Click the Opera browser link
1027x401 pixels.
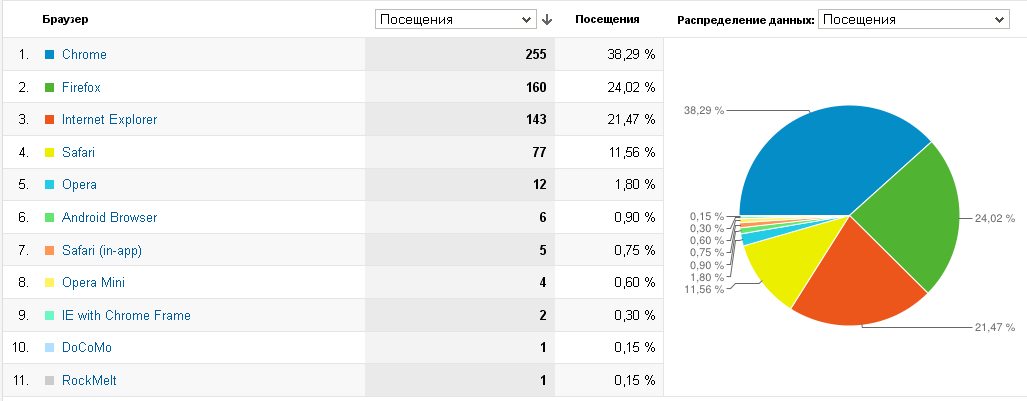(x=79, y=185)
